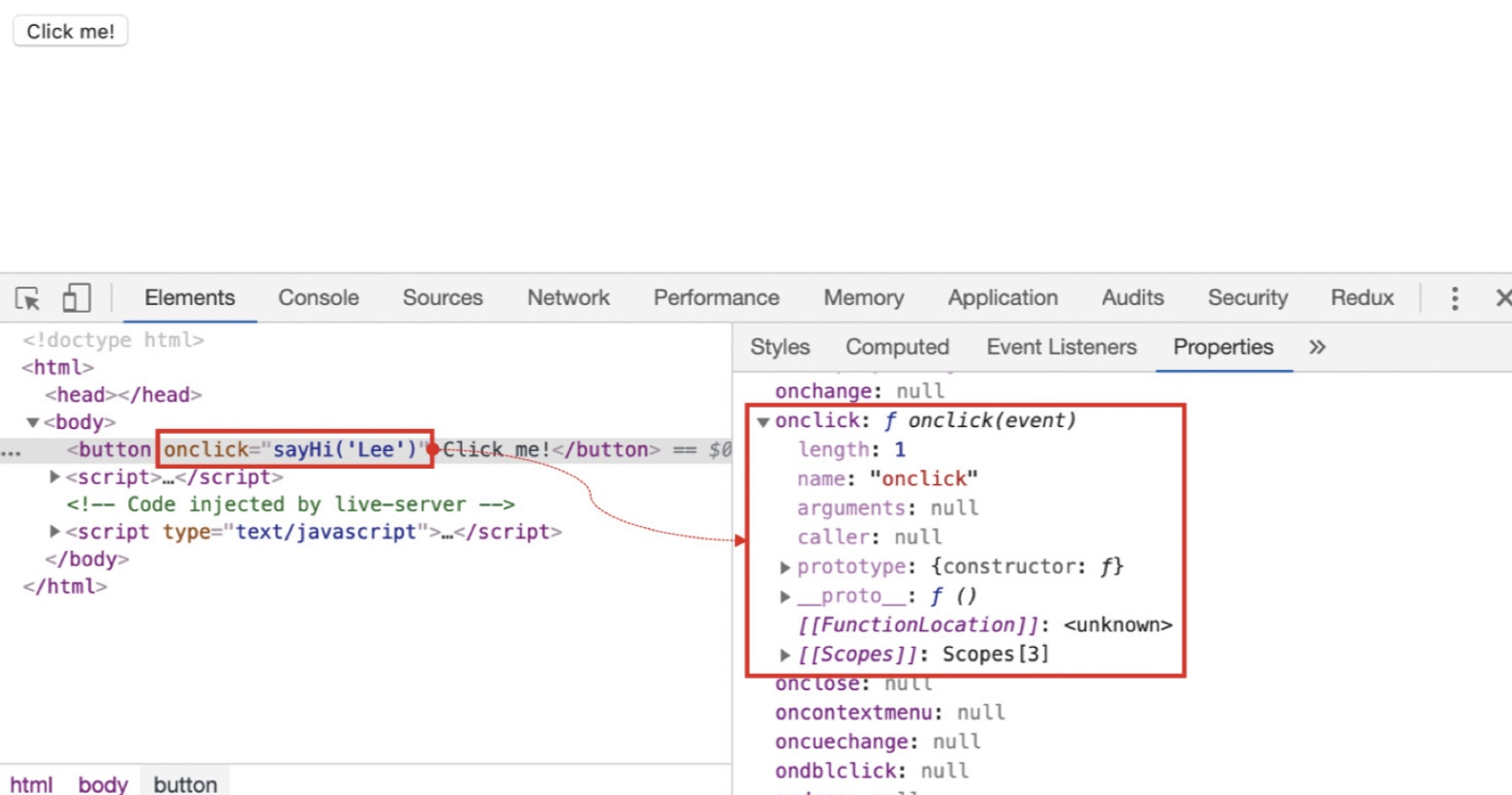Show more sidebar tabs with the double chevron
1512x795 pixels.
[x=1316, y=348]
